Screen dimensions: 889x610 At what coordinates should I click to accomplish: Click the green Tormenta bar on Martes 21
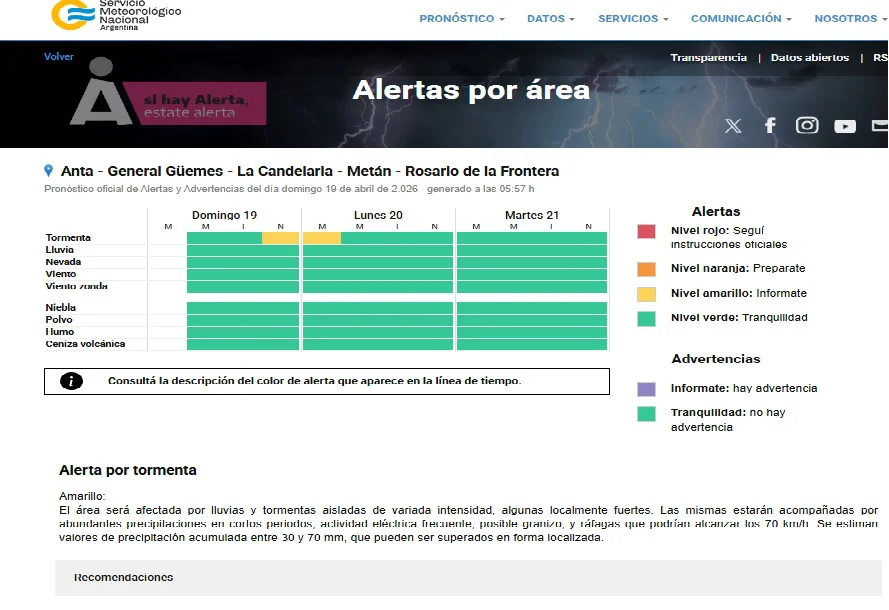532,238
